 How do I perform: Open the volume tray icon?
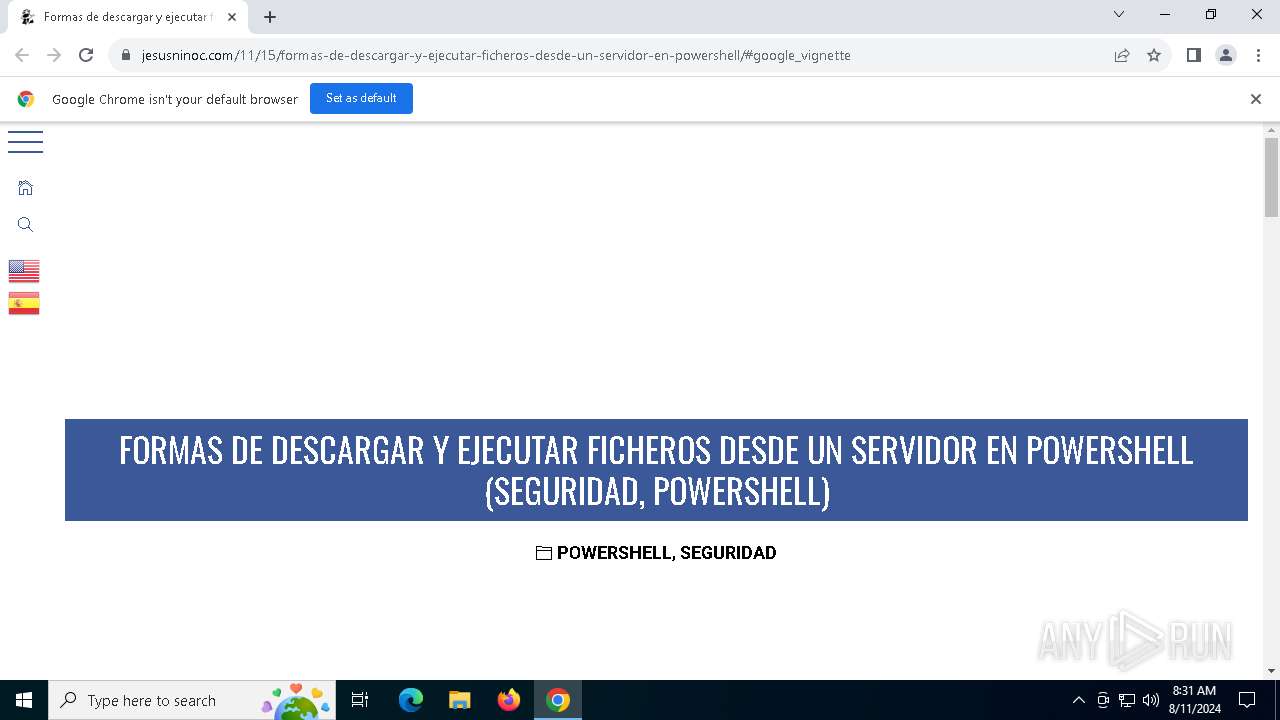(1151, 700)
